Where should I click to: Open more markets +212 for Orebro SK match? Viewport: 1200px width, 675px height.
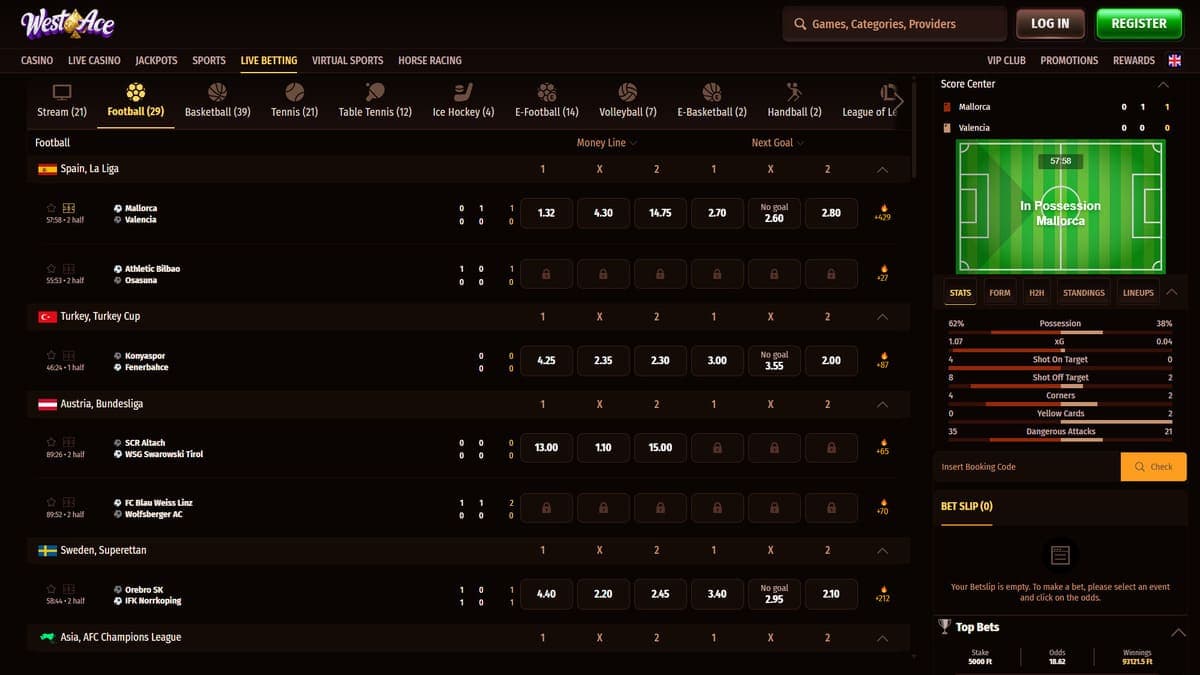[x=882, y=594]
